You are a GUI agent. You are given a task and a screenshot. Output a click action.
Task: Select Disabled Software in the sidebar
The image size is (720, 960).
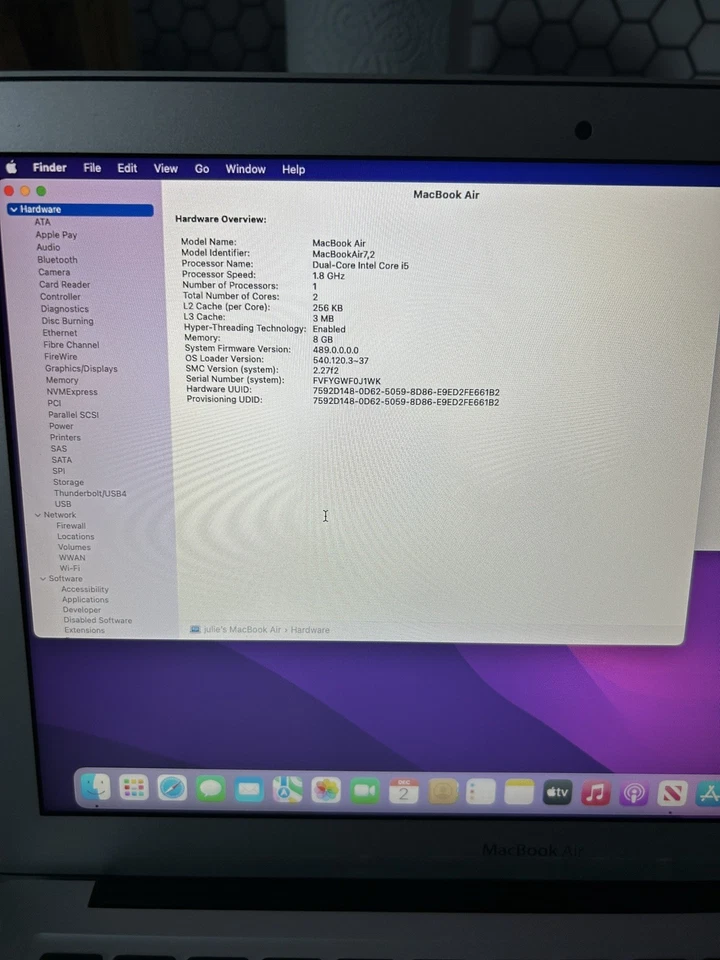click(x=97, y=620)
